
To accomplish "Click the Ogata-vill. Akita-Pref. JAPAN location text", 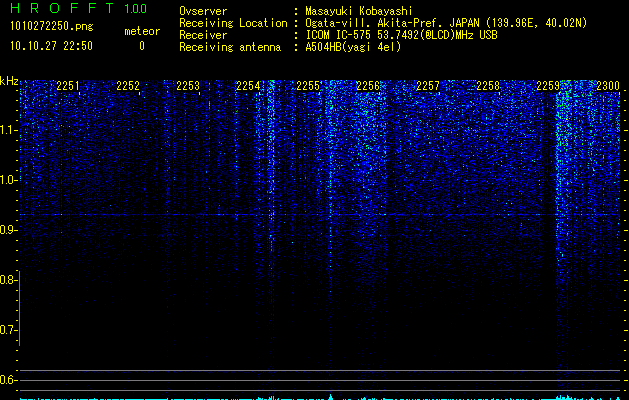I will tap(446, 23).
